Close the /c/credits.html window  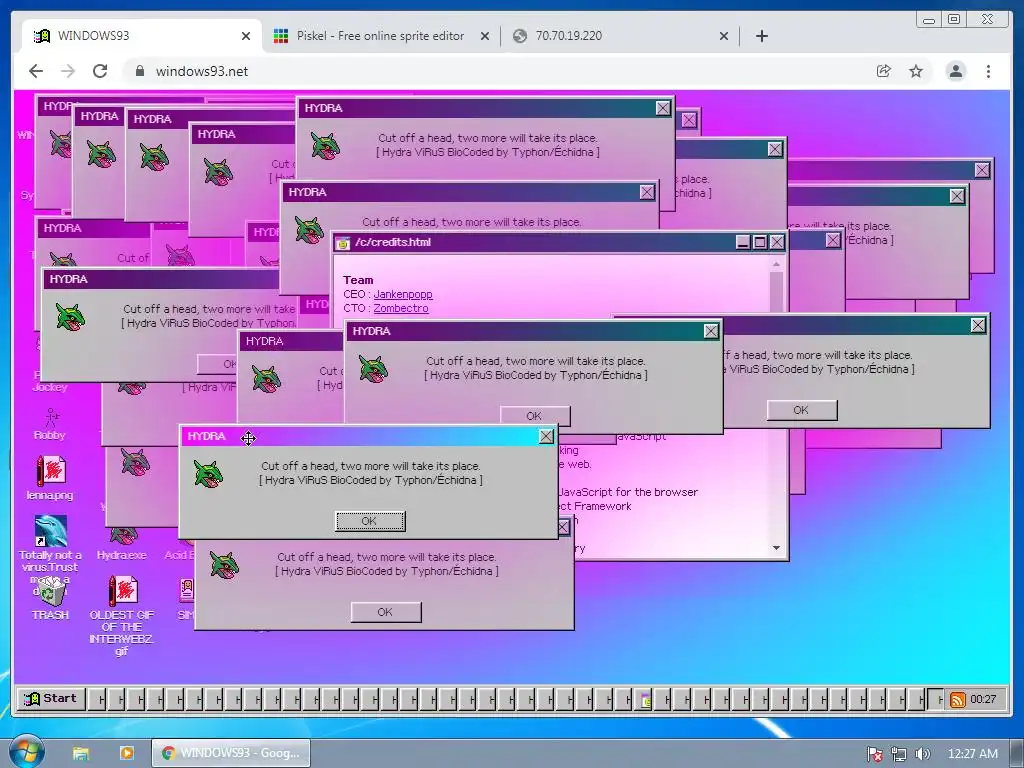pyautogui.click(x=776, y=242)
